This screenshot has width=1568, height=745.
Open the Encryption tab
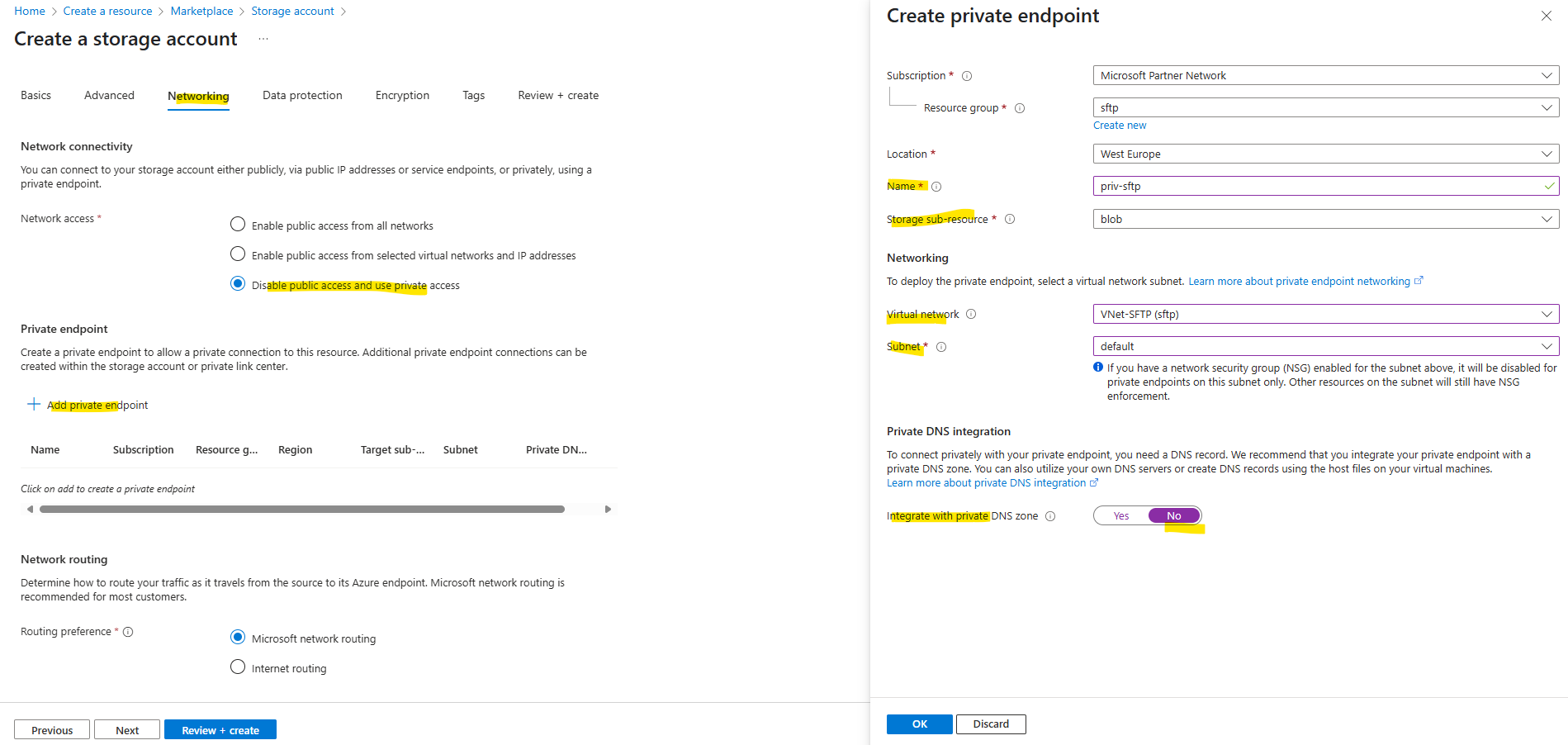[402, 96]
